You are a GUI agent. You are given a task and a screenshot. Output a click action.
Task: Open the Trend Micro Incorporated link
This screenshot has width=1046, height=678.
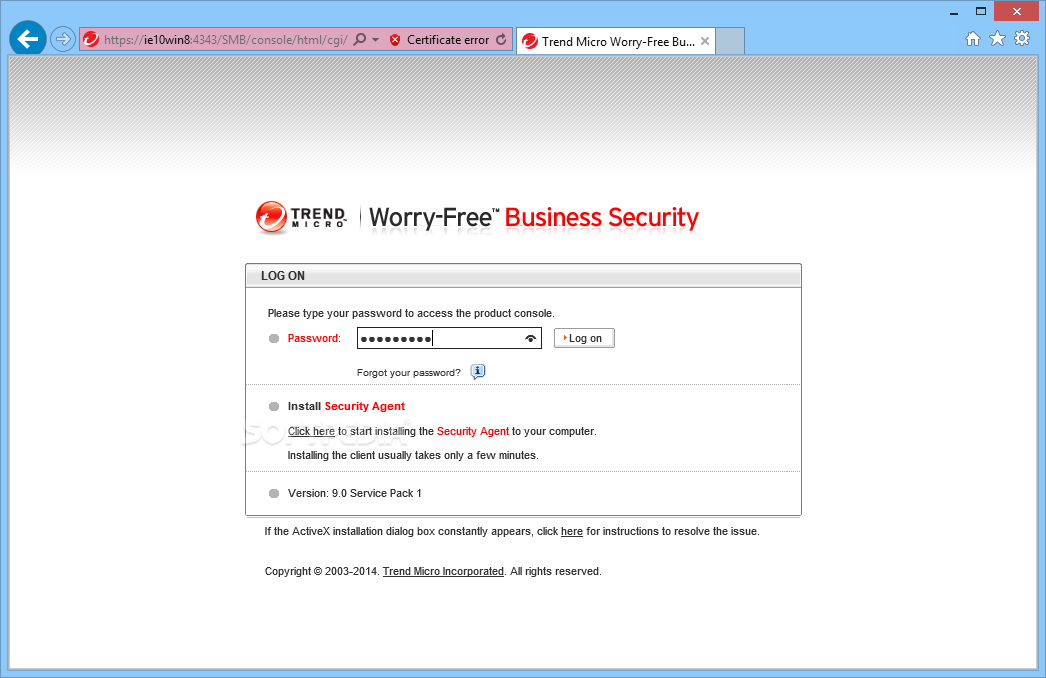pyautogui.click(x=443, y=571)
